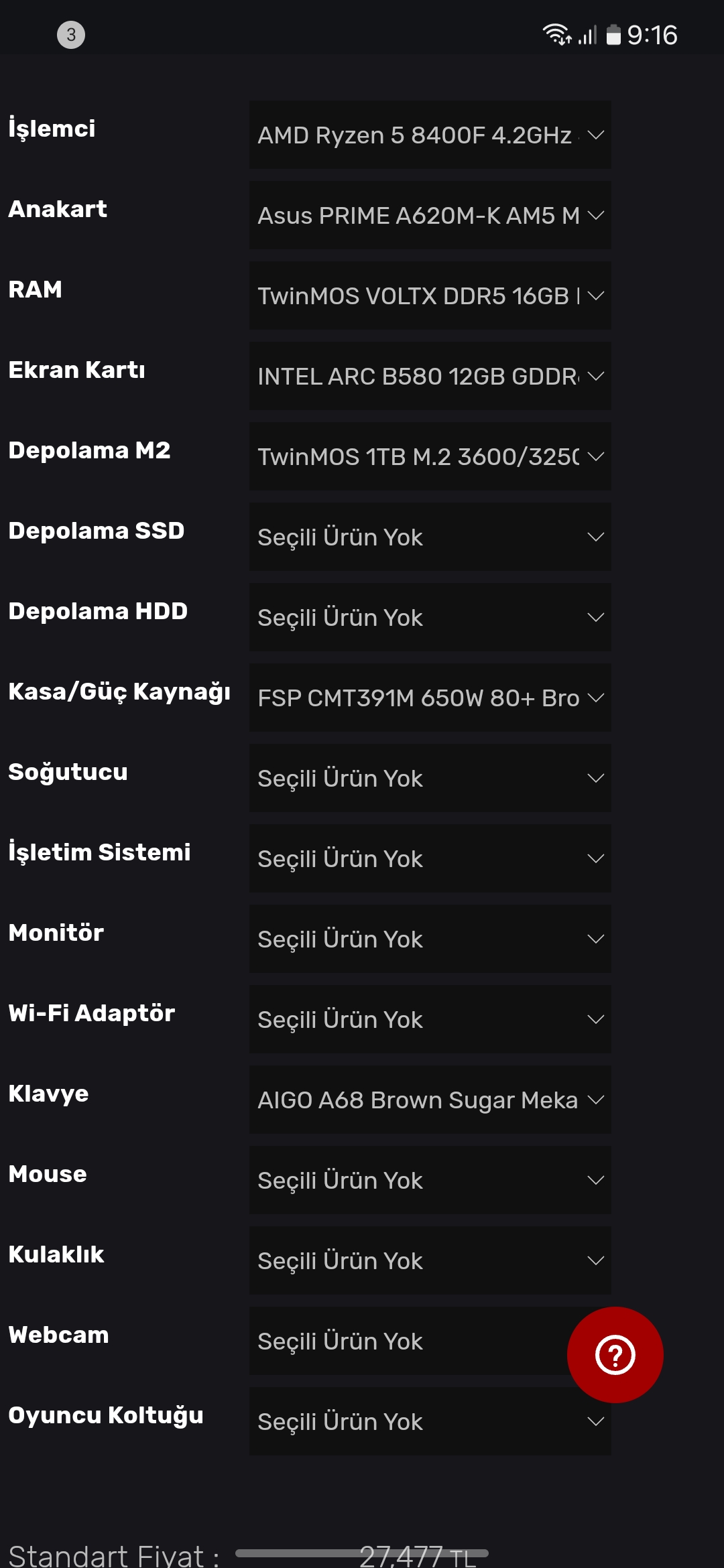The height and width of the screenshot is (1568, 724).
Task: Open the Kasa/Güç Kaynağı dropdown
Action: pyautogui.click(x=430, y=698)
